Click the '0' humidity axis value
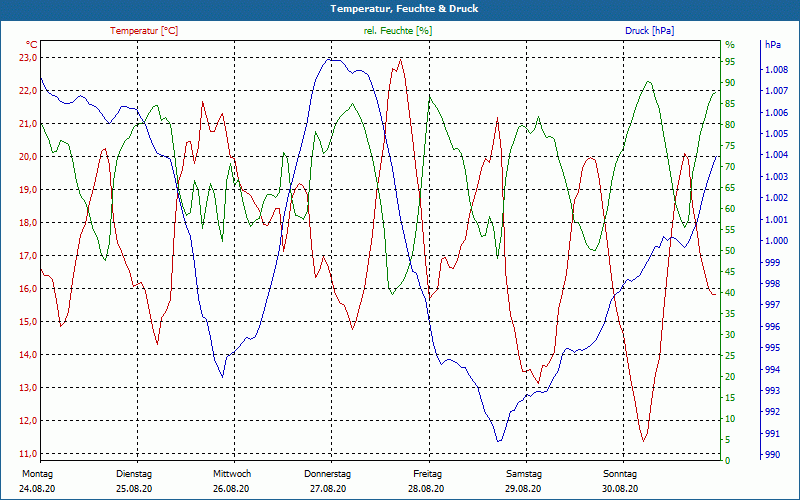 728,460
